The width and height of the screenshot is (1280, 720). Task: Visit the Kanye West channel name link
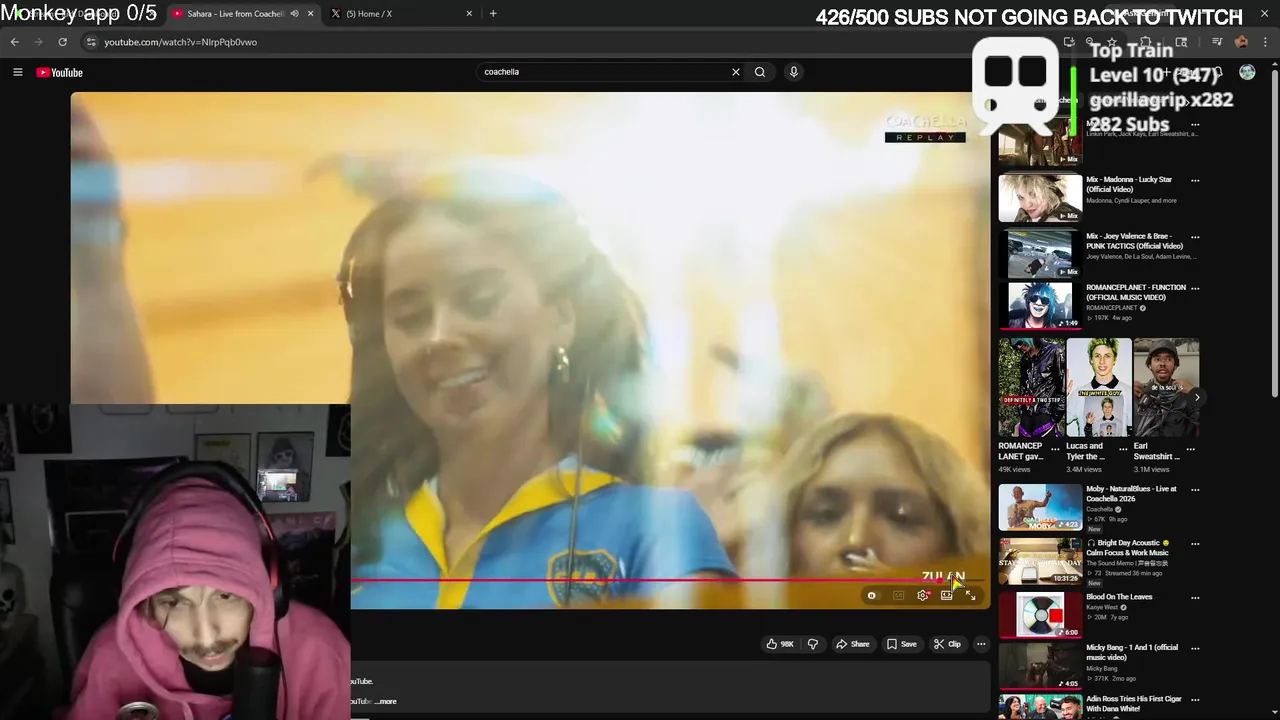[x=1103, y=607]
